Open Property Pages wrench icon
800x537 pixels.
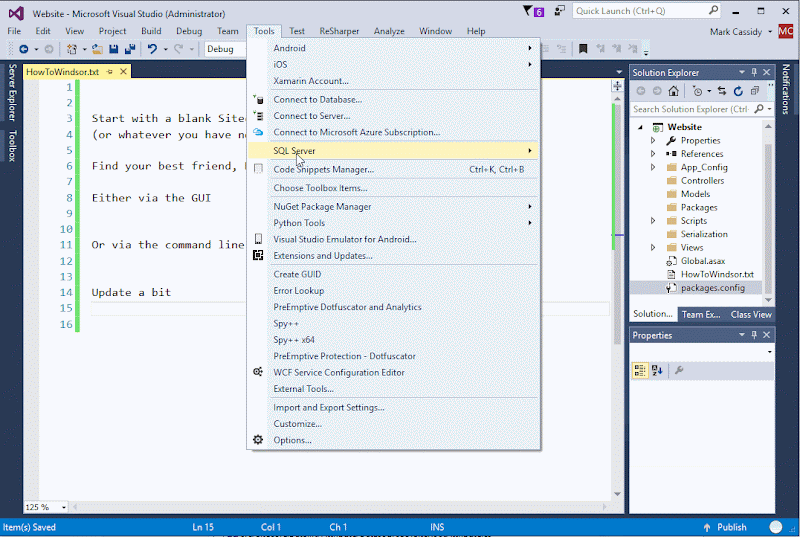coord(679,370)
